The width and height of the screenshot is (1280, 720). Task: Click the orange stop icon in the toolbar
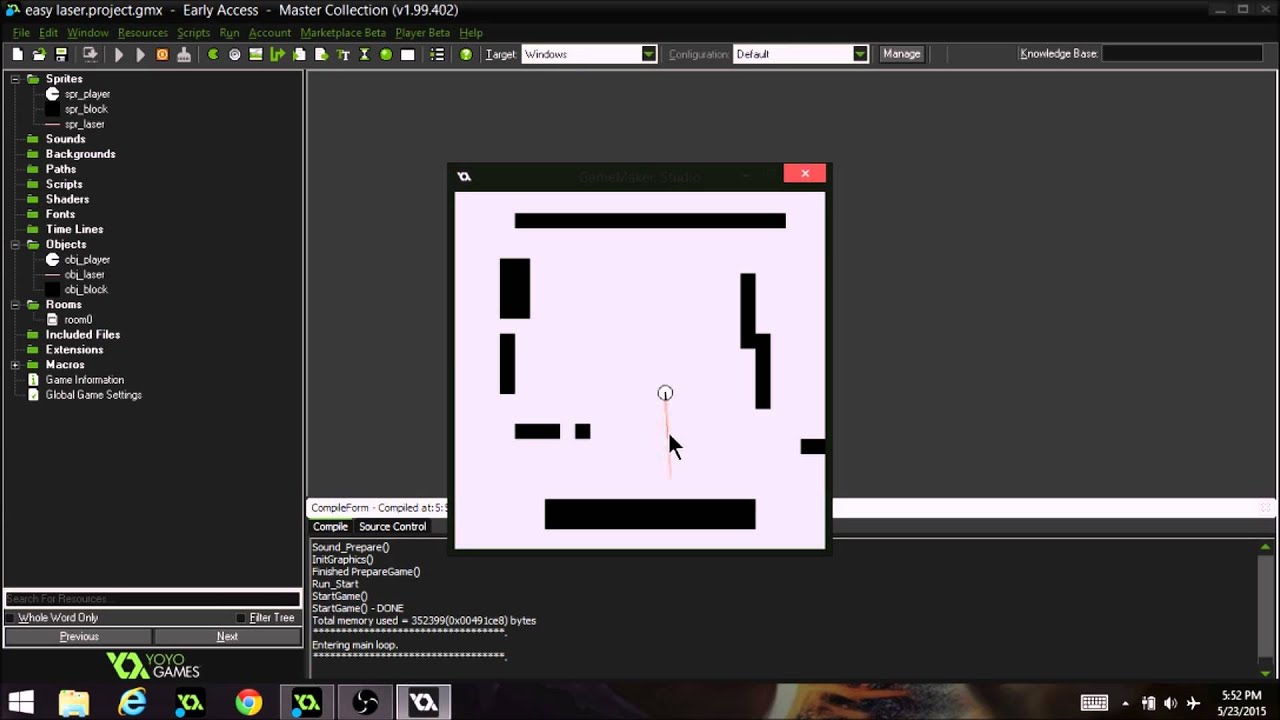pyautogui.click(x=162, y=54)
